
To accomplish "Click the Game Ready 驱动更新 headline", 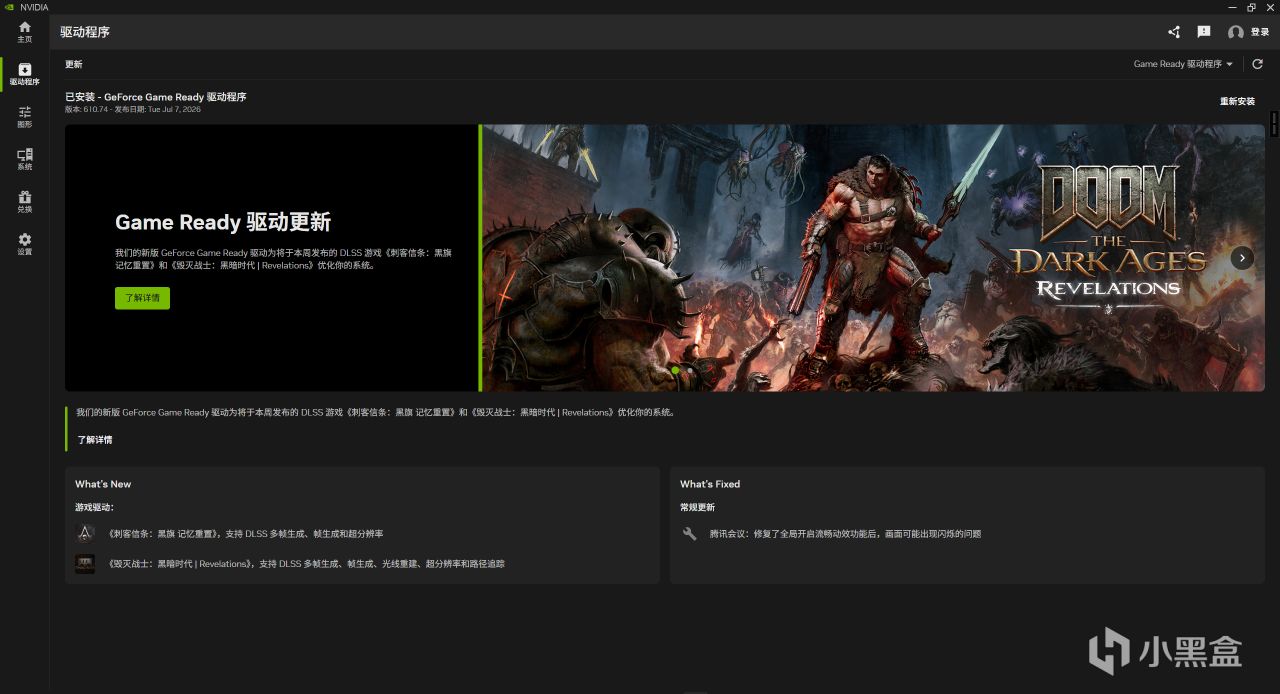I will point(223,222).
